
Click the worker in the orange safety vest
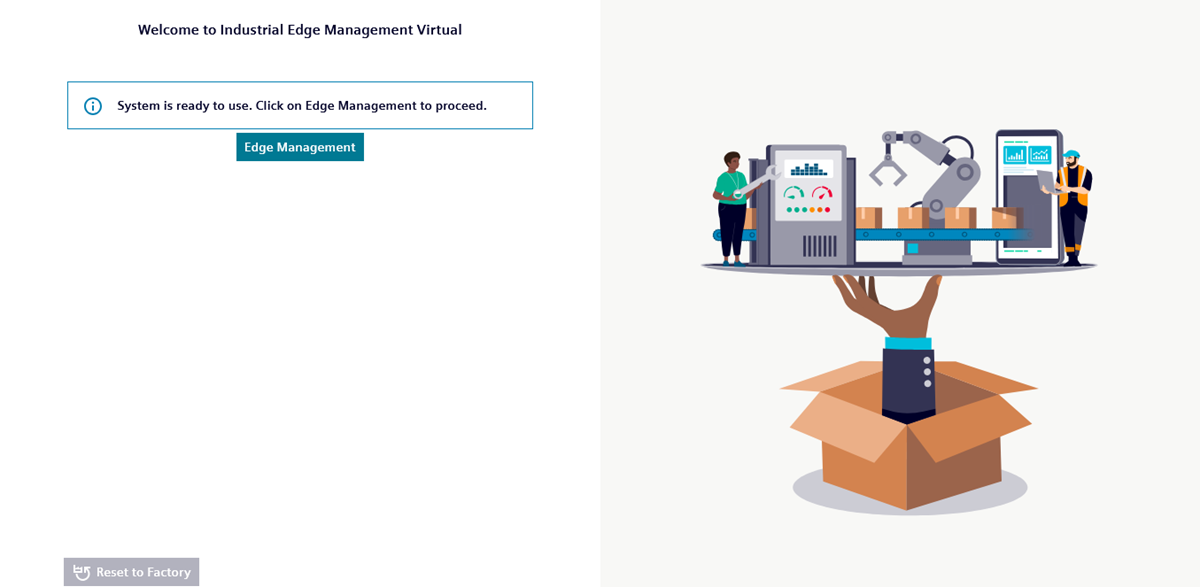pos(1074,200)
